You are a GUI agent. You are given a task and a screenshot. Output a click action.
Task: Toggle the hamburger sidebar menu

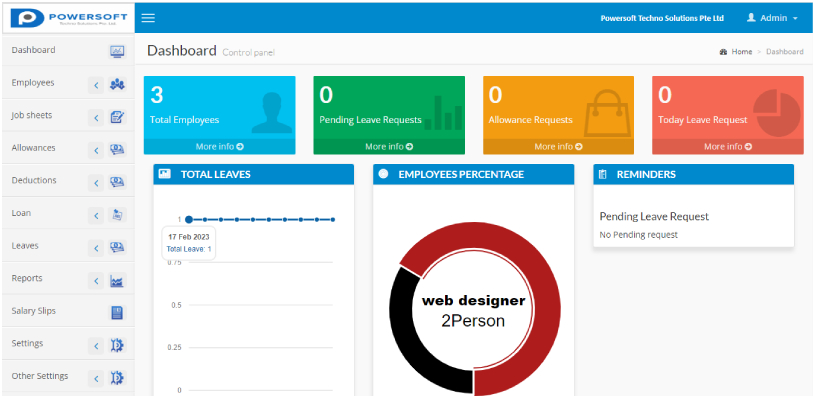click(148, 18)
